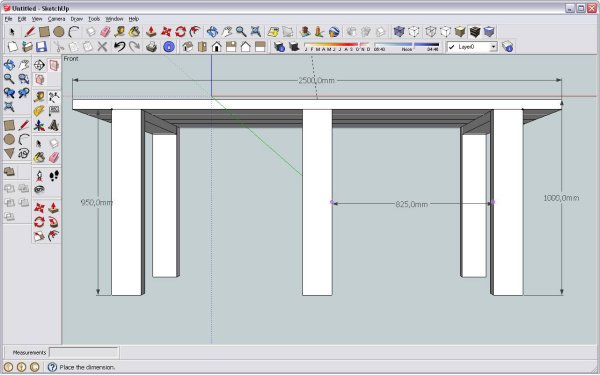
Task: Pick the Paint Bucket tool in top toolbar
Action: (x=134, y=32)
